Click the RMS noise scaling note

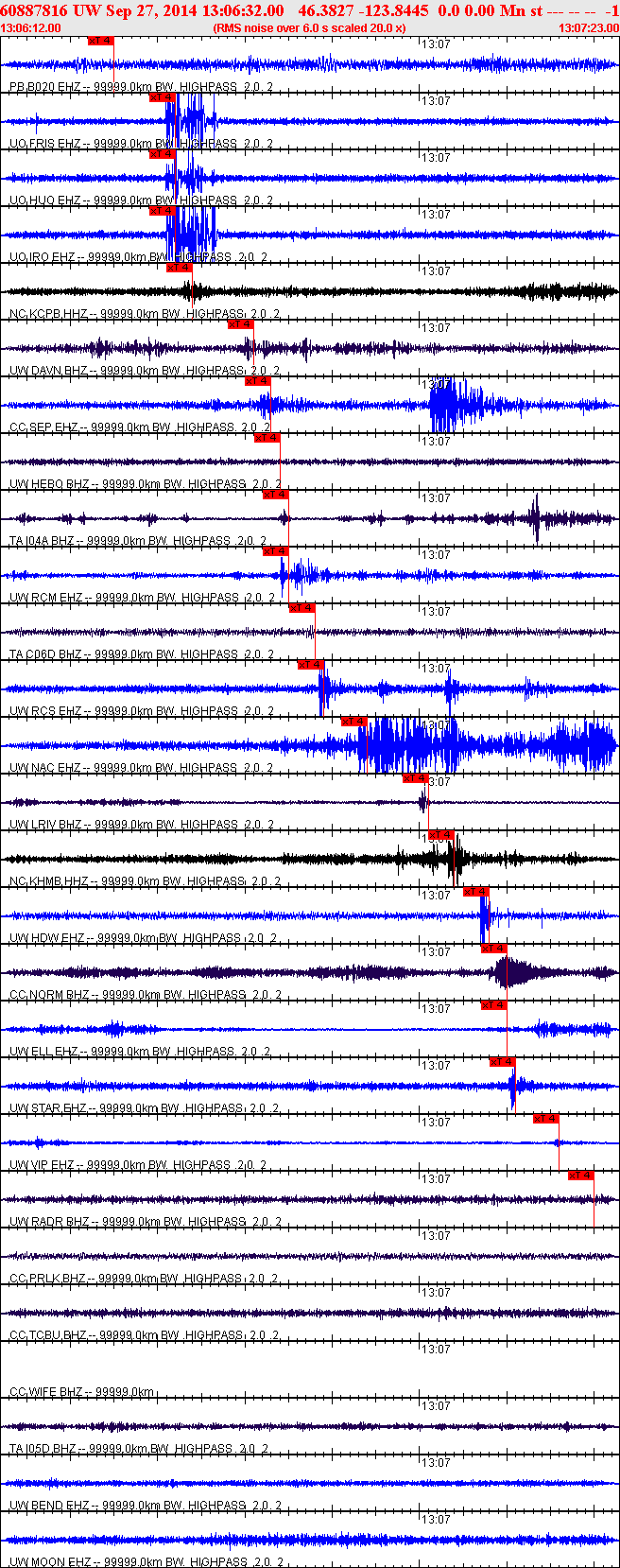310,28
